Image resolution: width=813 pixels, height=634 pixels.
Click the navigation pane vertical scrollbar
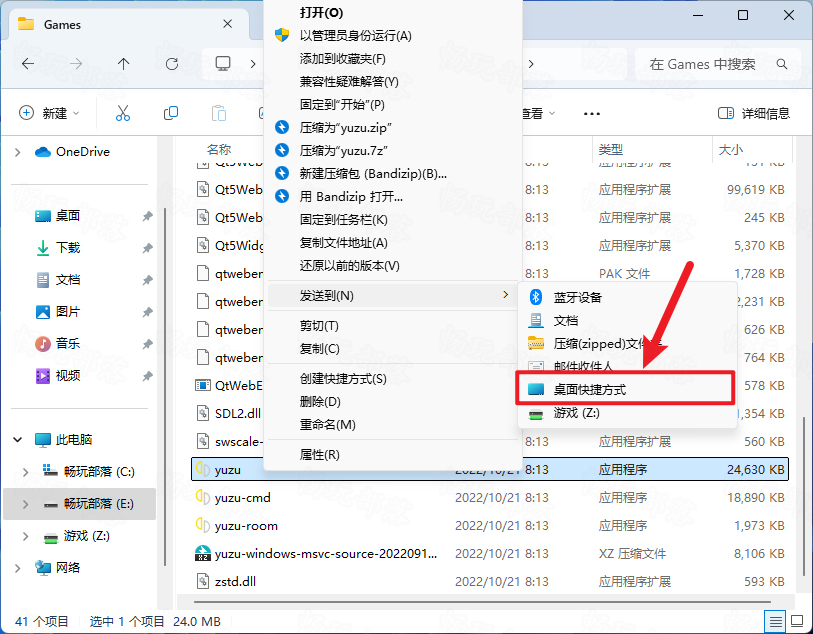(x=165, y=387)
